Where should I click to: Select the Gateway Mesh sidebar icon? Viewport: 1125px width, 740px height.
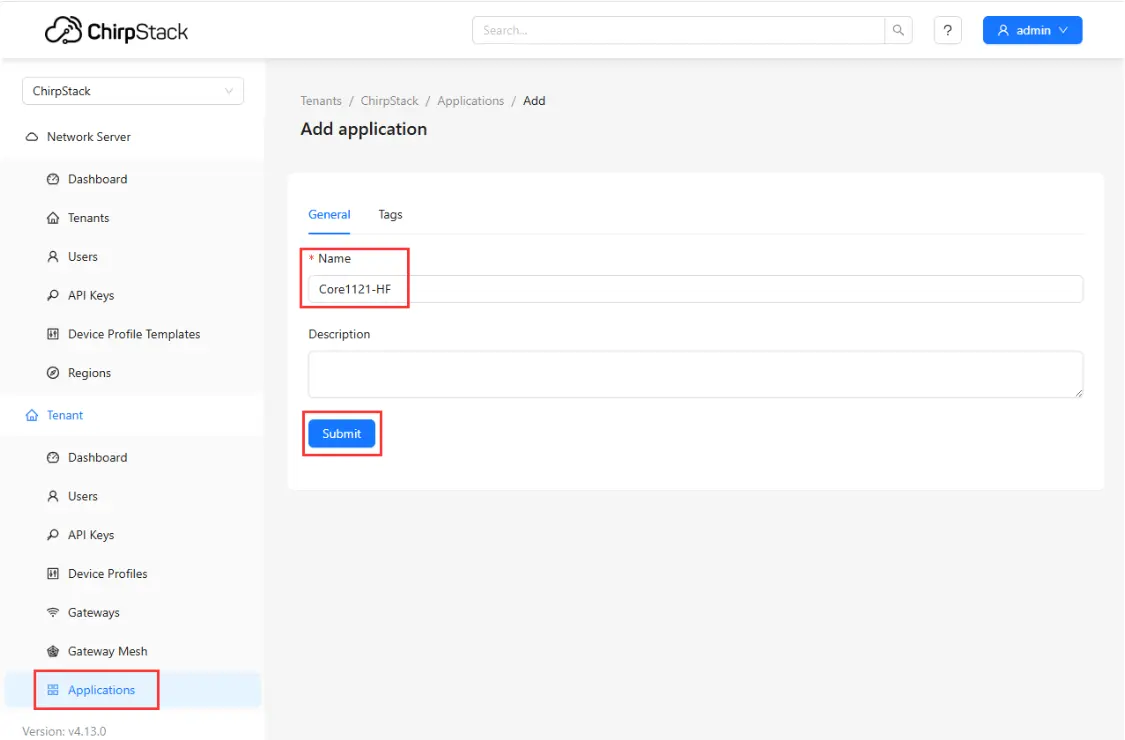(54, 651)
